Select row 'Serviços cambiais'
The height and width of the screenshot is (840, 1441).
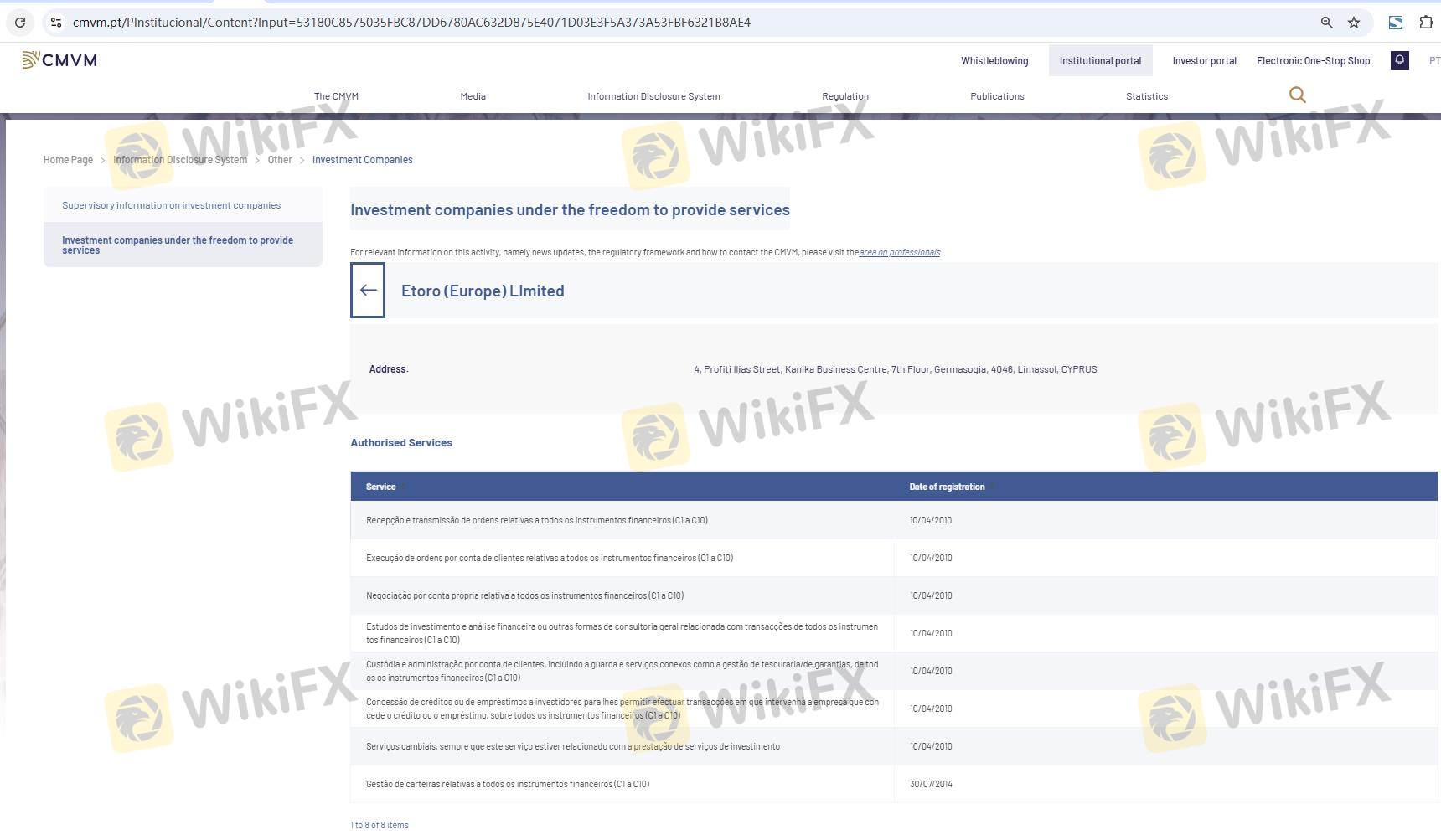(894, 746)
